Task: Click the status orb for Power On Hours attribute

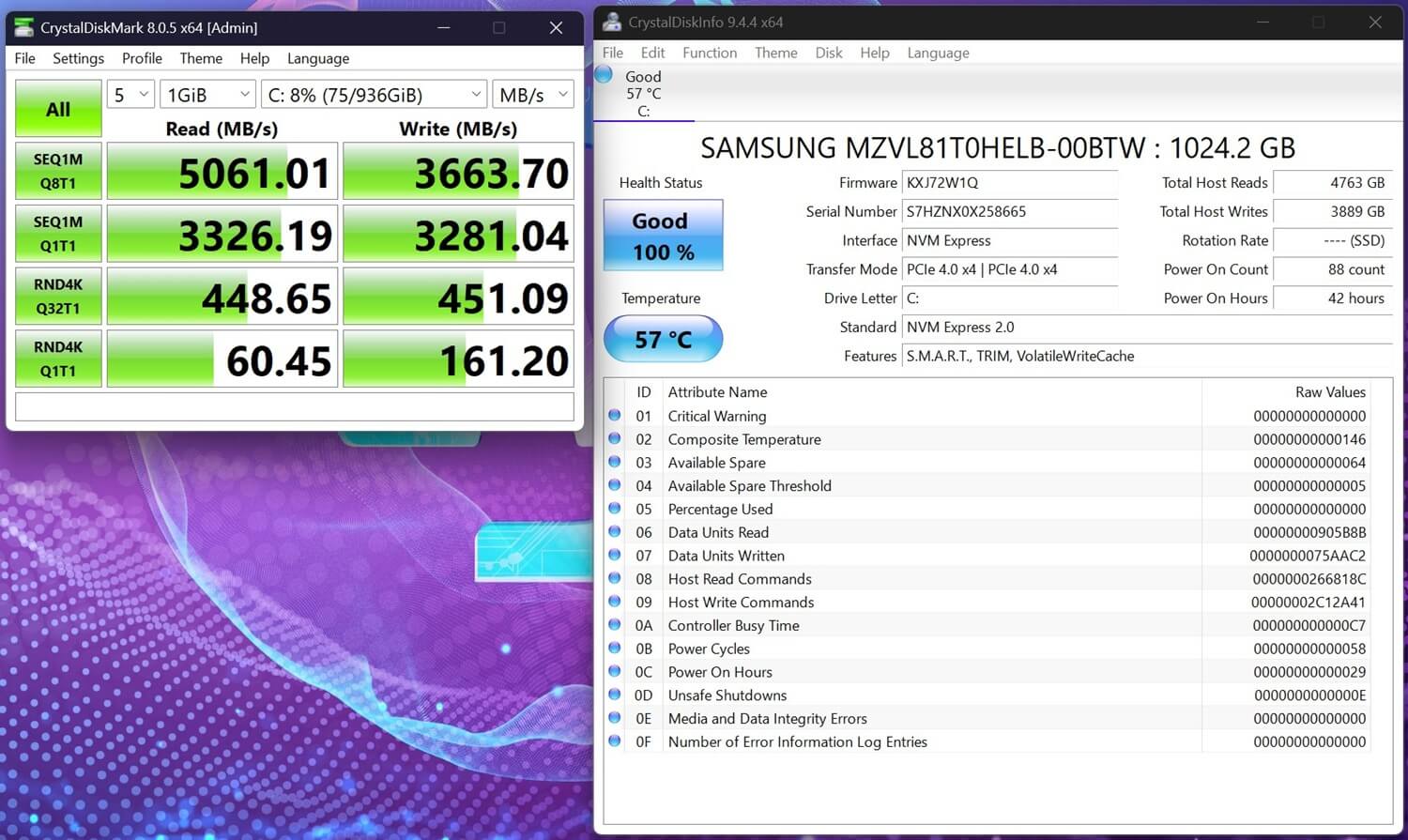Action: click(615, 671)
